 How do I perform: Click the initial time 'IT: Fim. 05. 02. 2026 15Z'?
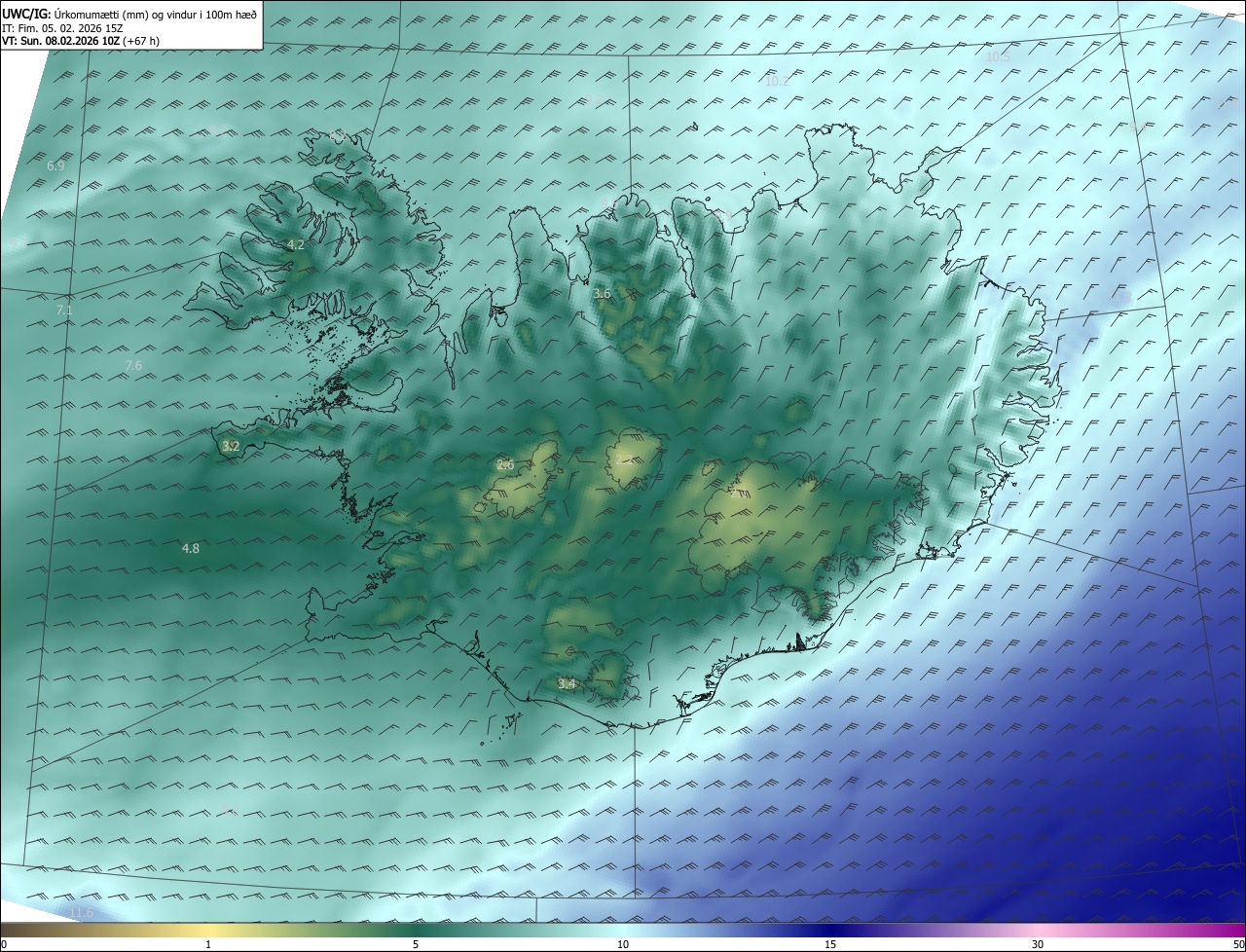click(62, 28)
